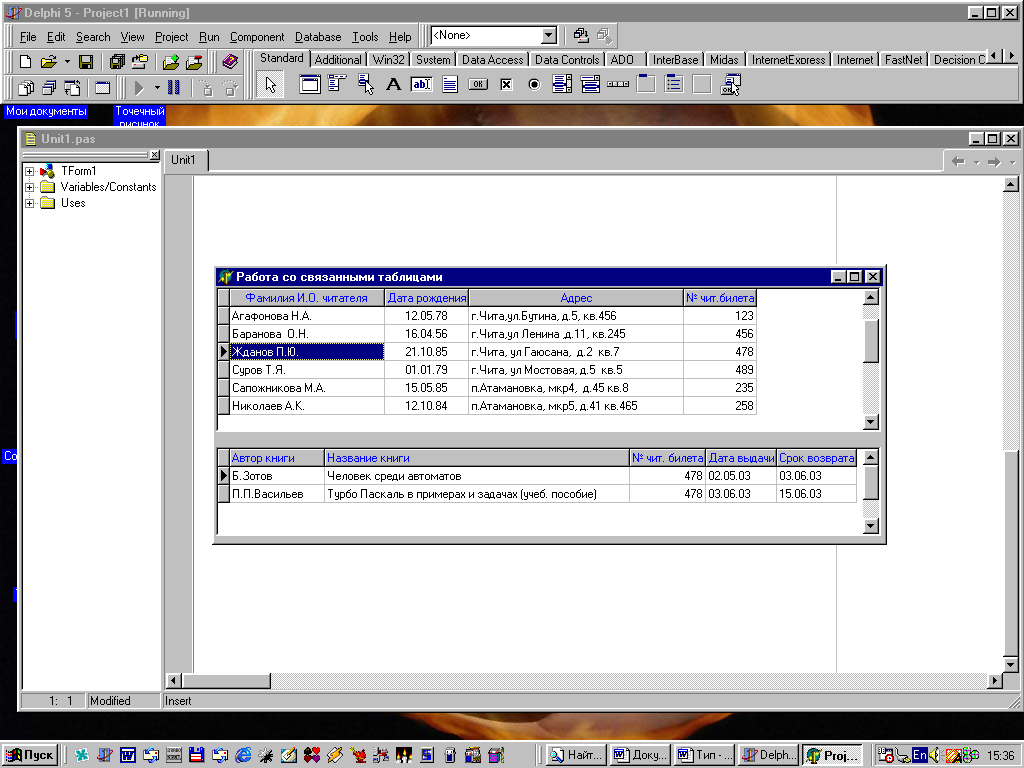Select cell Человек среди автоматов

[x=477, y=476]
